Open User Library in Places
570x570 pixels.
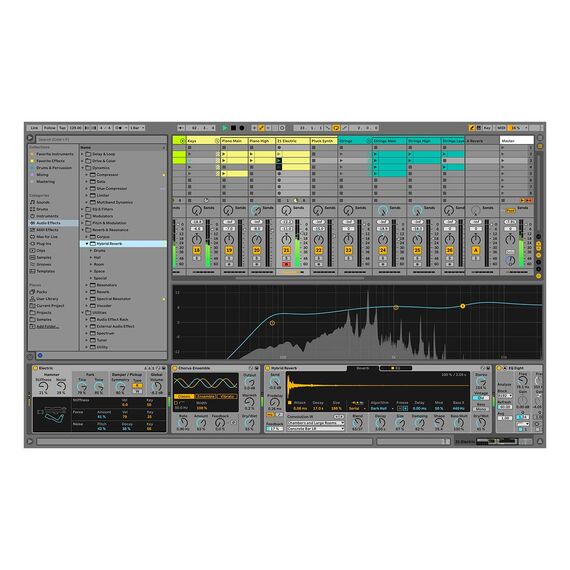[x=47, y=299]
